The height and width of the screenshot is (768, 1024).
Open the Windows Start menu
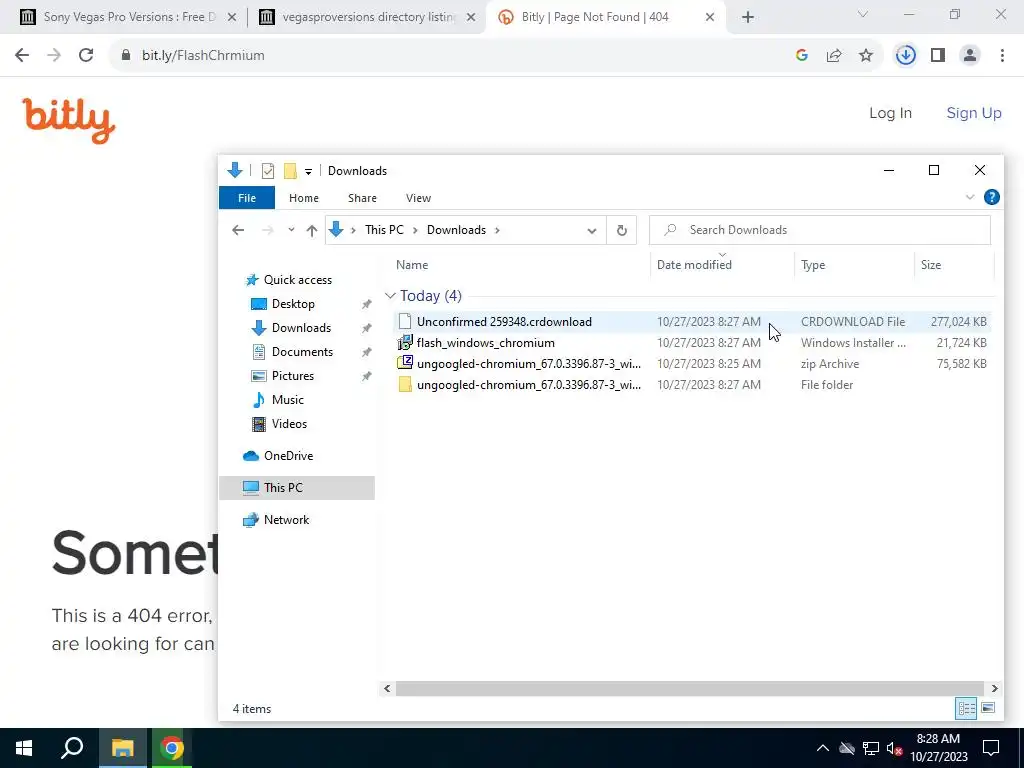(x=24, y=748)
